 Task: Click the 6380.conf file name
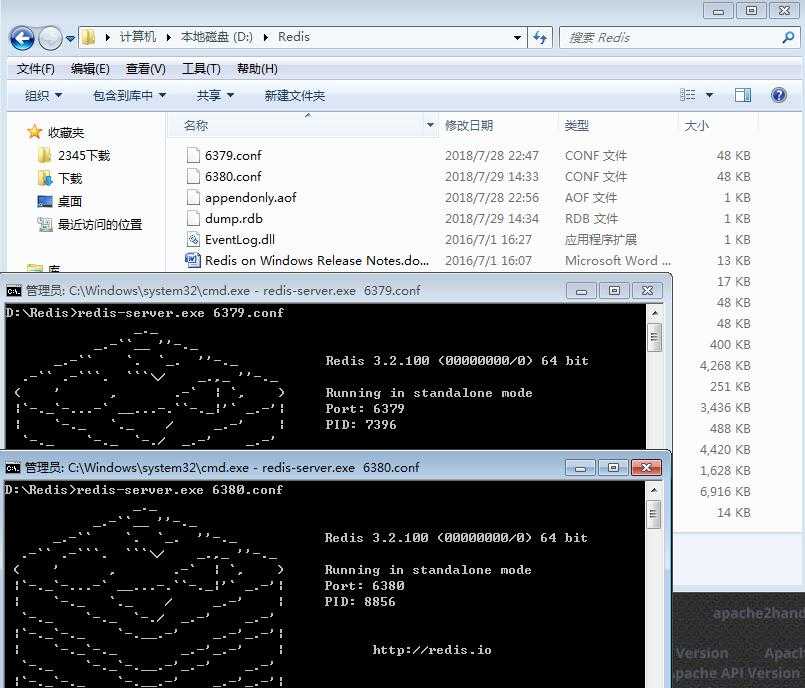point(233,177)
